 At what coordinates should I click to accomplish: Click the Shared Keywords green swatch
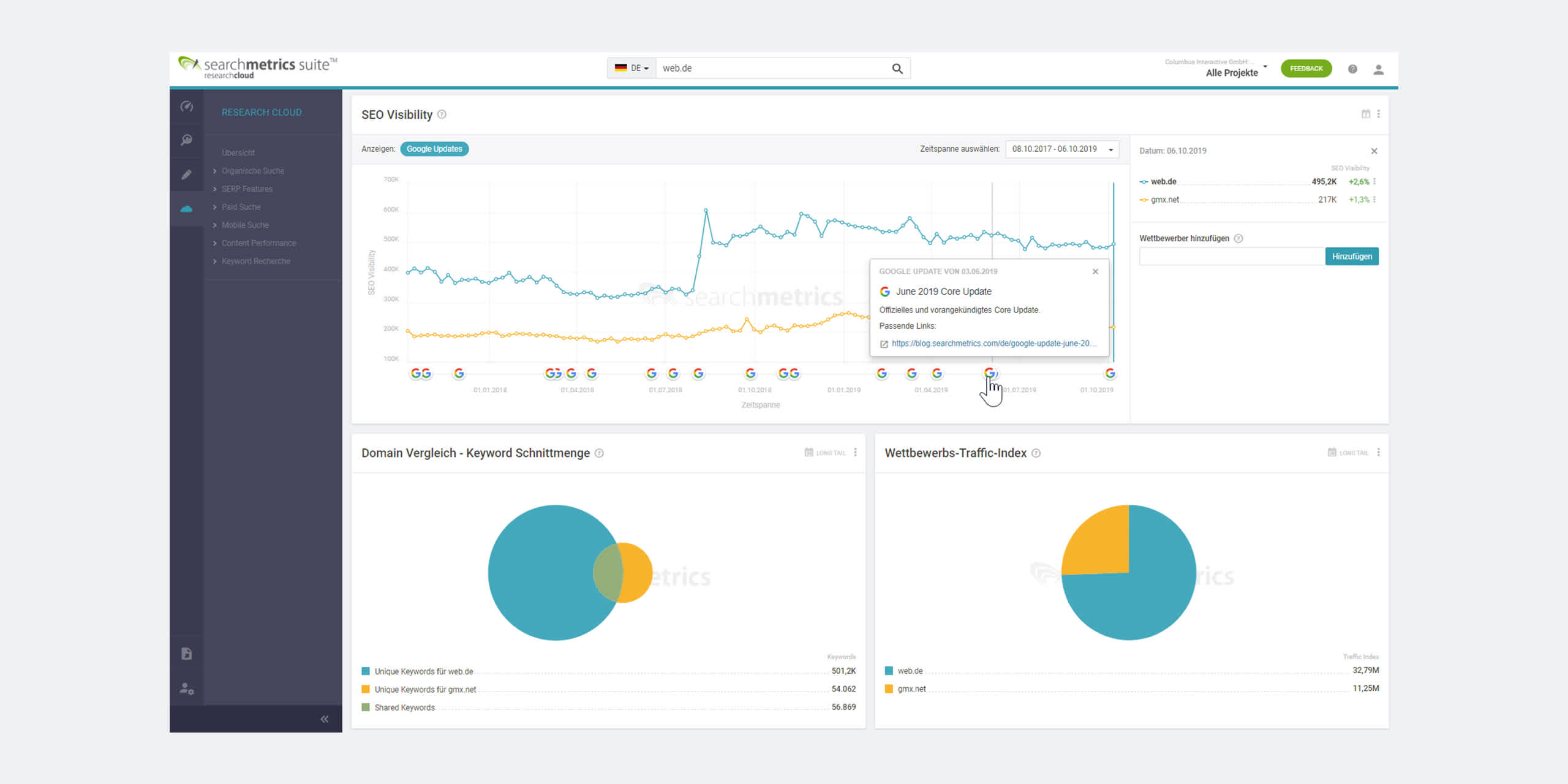(366, 707)
